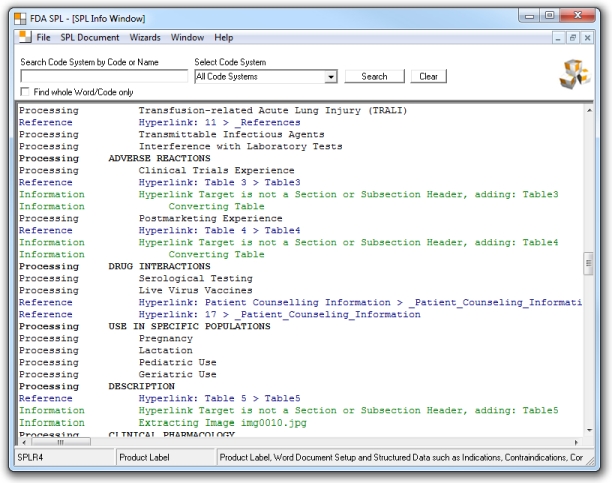Open the Help menu
Image resolution: width=612 pixels, height=483 pixels.
pyautogui.click(x=224, y=37)
